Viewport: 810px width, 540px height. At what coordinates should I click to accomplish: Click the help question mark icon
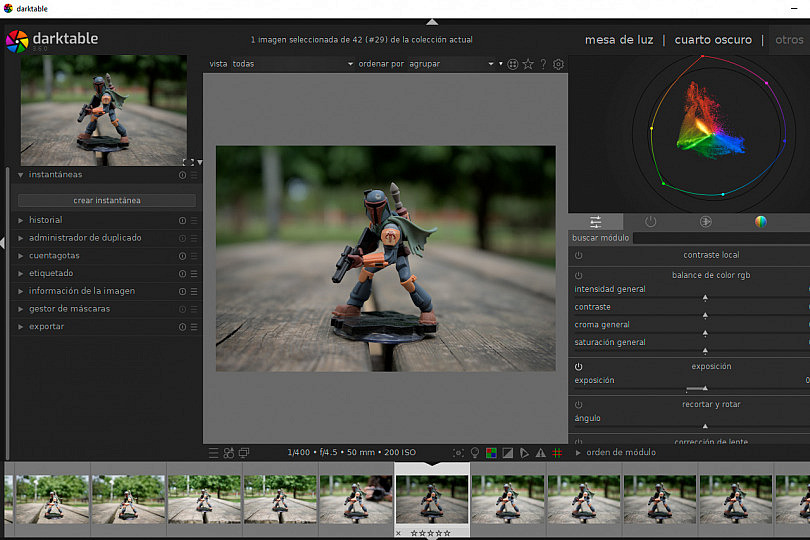543,64
